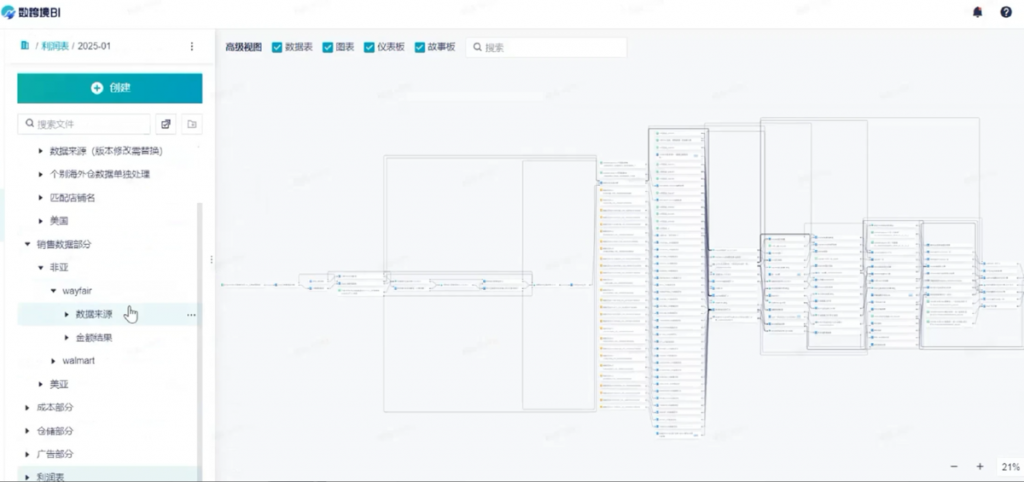Select the 仓储部分 tree item

[x=55, y=431]
